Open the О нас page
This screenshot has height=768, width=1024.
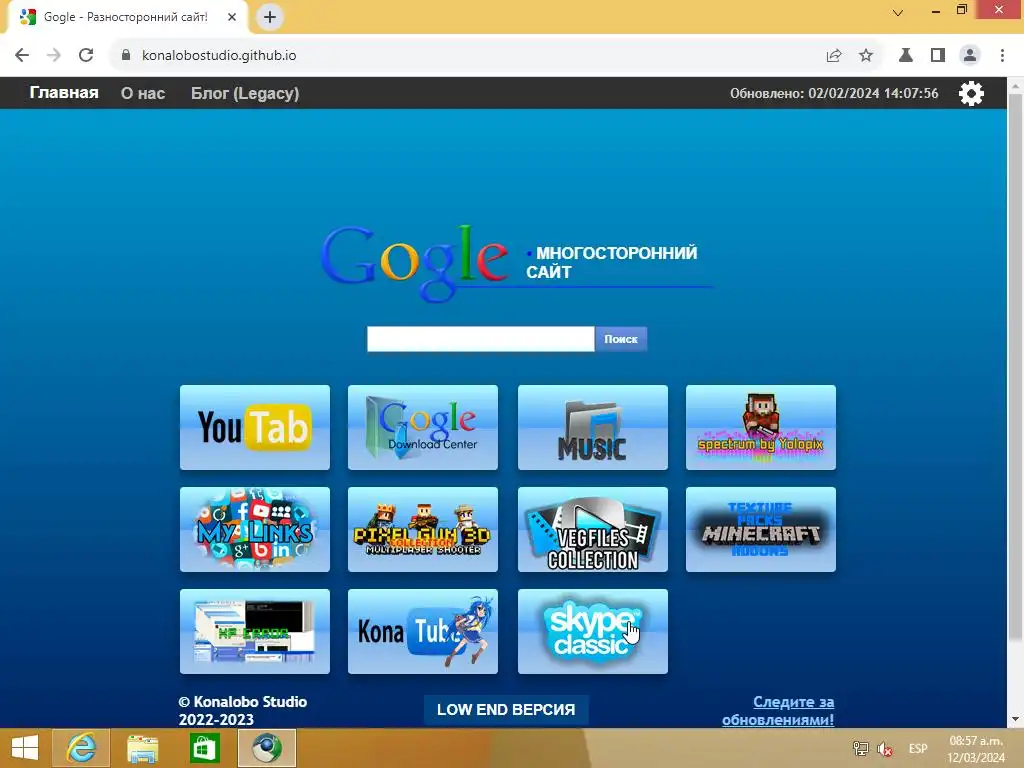143,93
